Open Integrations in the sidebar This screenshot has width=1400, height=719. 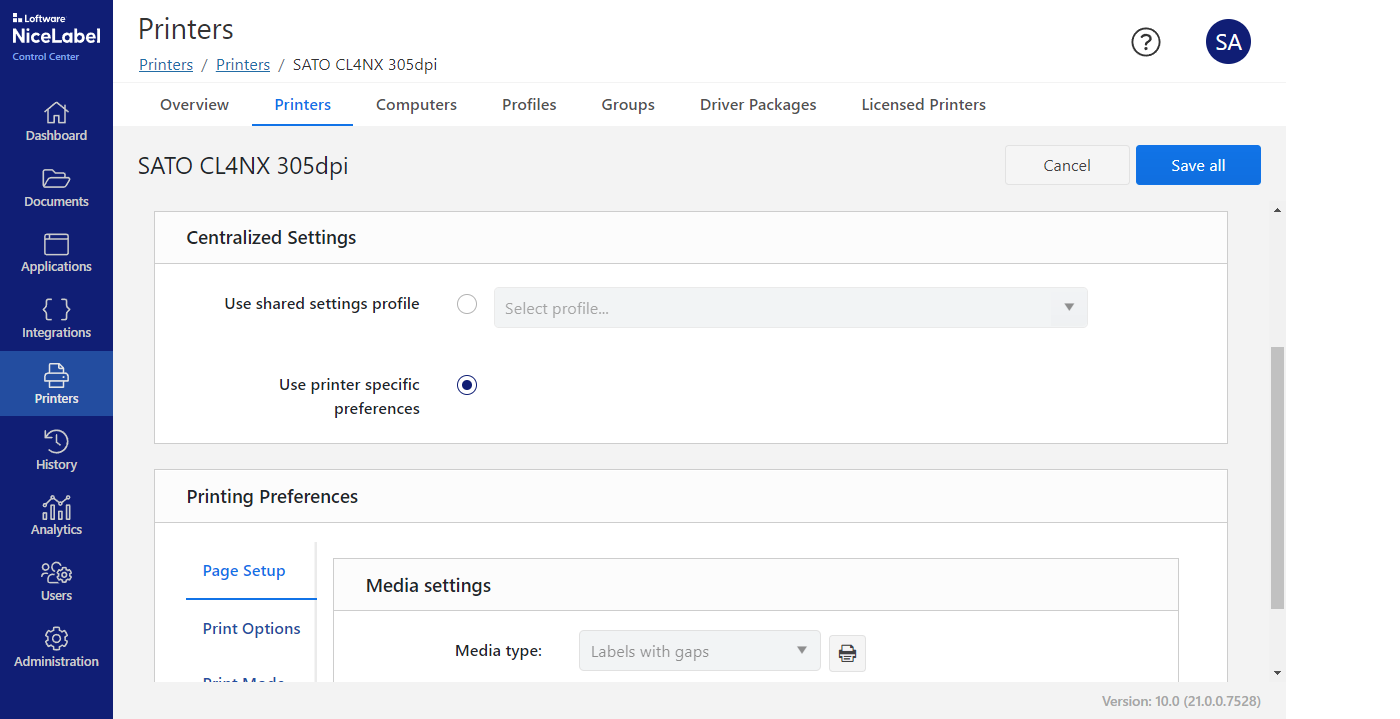pos(56,318)
